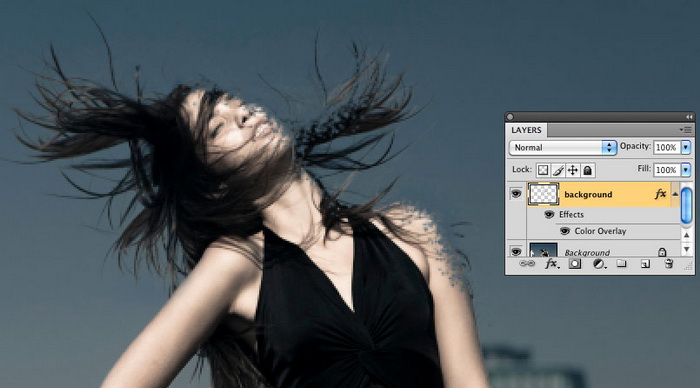
Task: Select the photo thumbnail of Background layer
Action: (543, 250)
